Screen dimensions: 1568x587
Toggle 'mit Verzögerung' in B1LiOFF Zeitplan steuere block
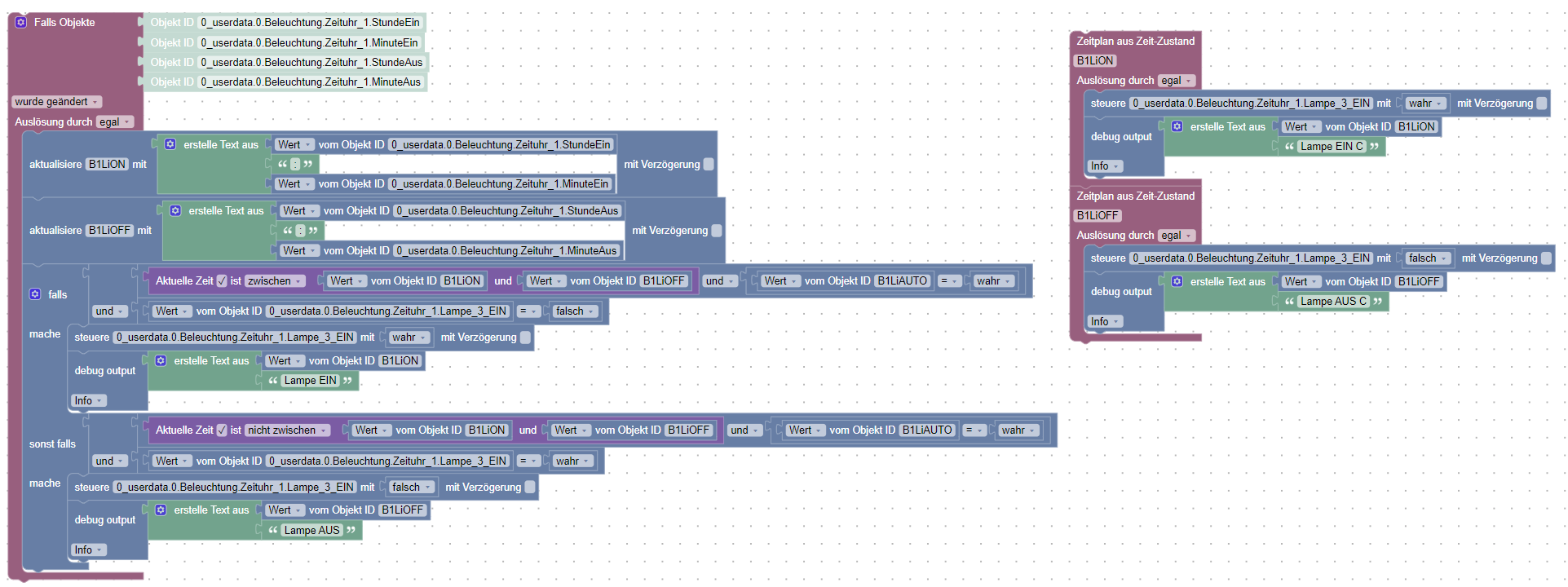point(1546,258)
